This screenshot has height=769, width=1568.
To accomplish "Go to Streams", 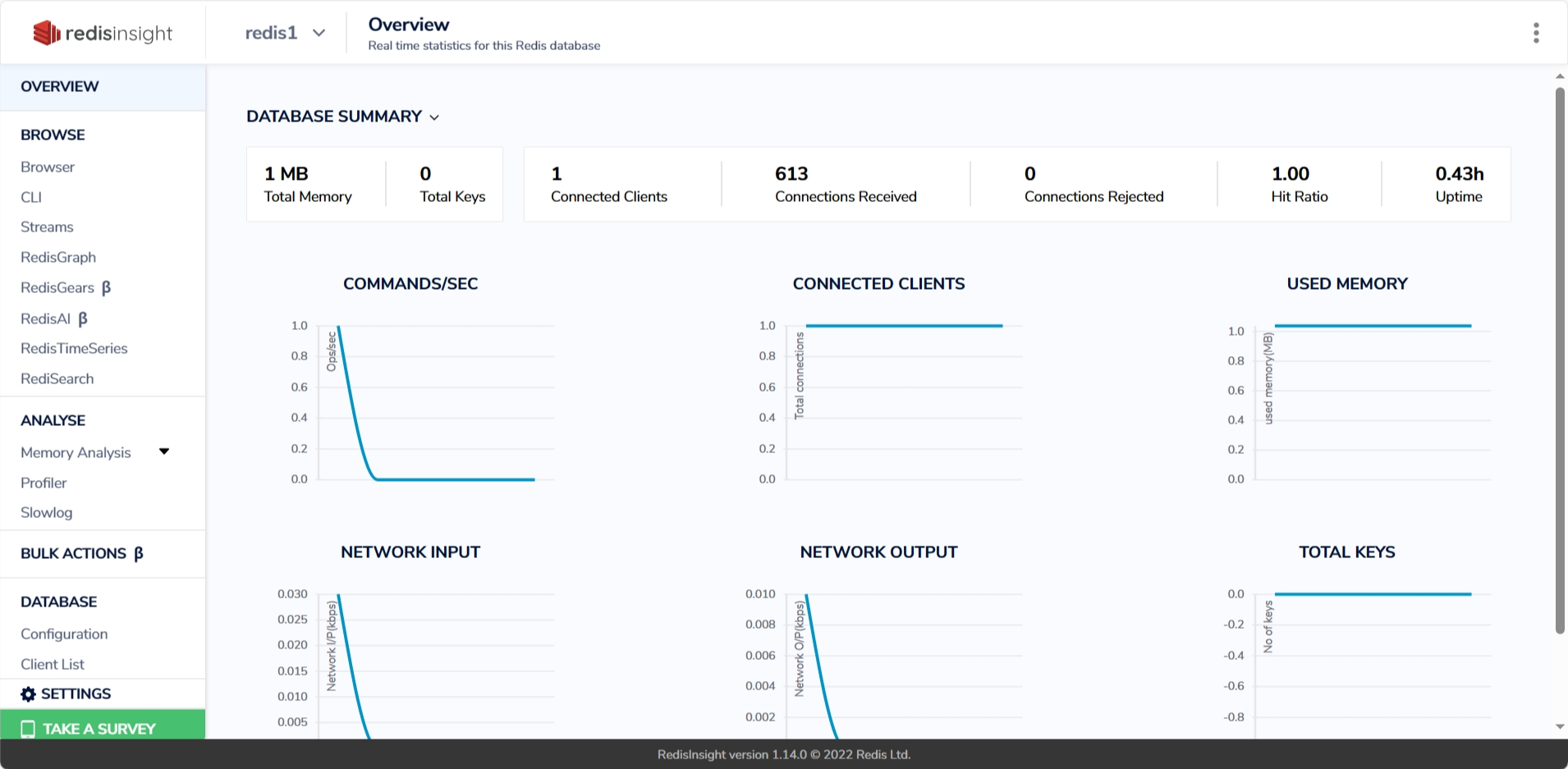I will click(x=47, y=227).
